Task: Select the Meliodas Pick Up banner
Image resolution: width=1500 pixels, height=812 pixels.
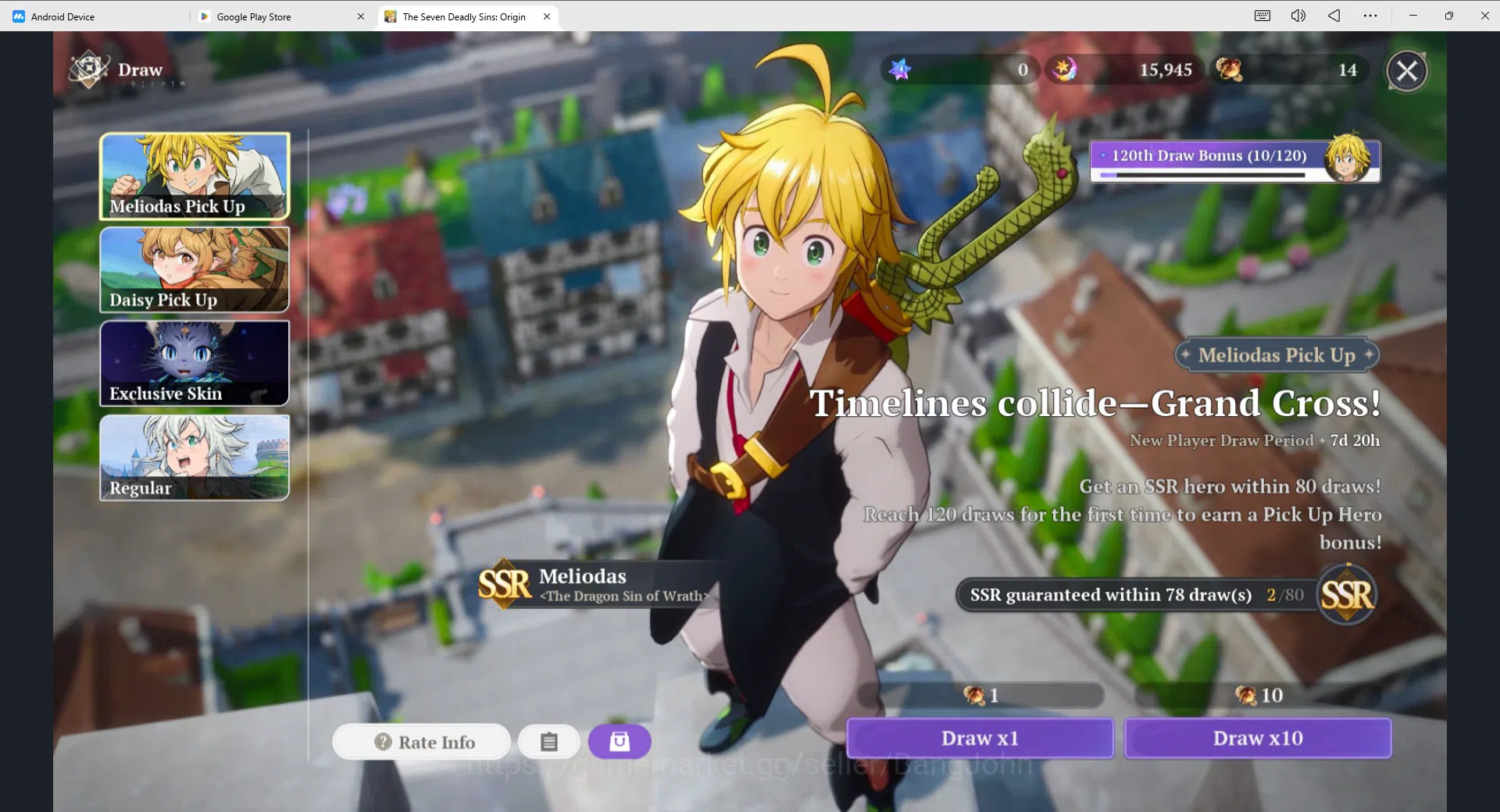Action: coord(195,176)
